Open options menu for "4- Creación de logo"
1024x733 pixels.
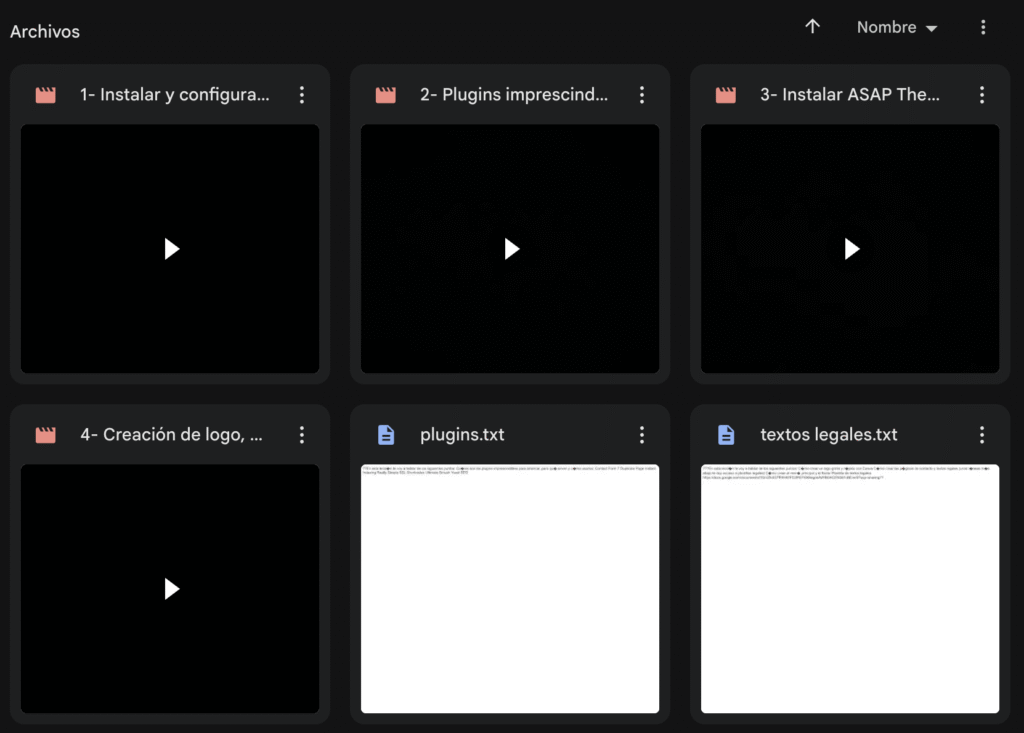click(302, 435)
